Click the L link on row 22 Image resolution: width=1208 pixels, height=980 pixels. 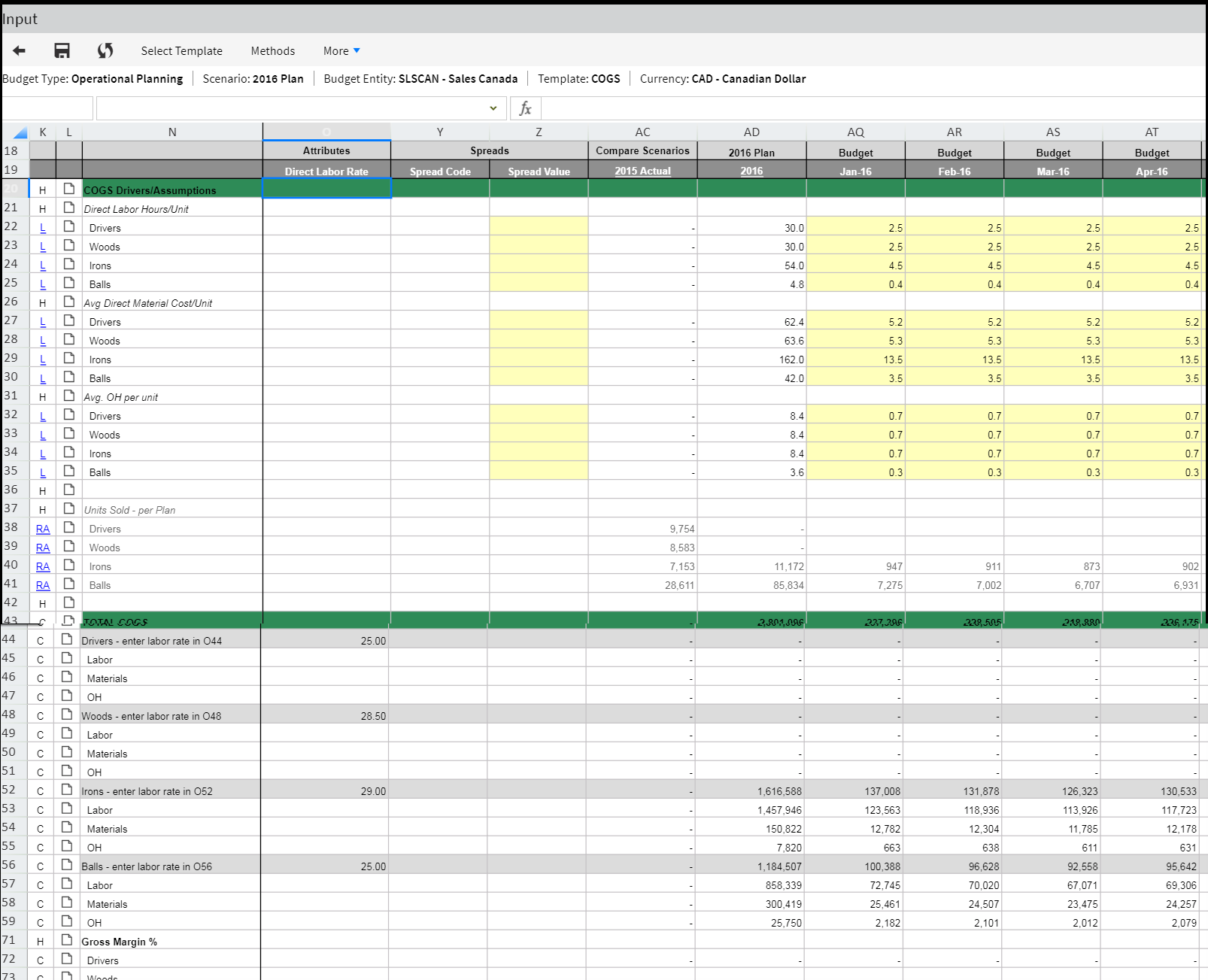click(43, 228)
